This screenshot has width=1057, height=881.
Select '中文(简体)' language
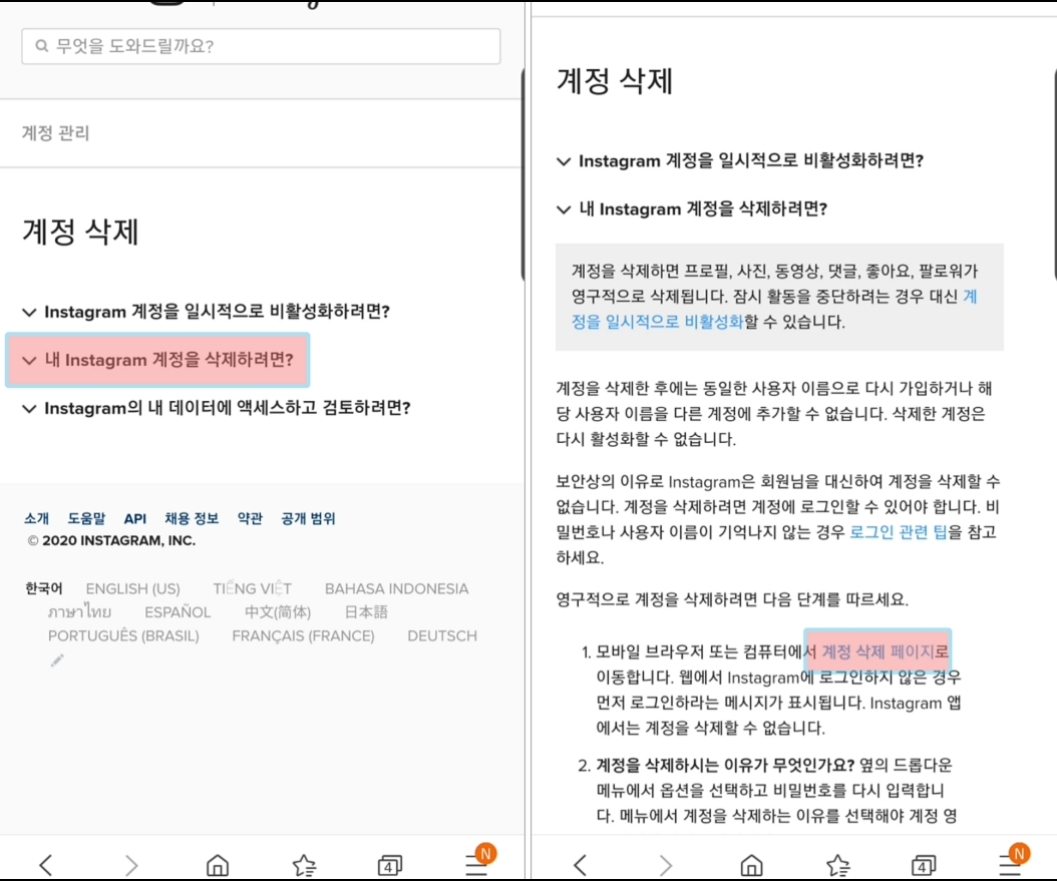pyautogui.click(x=277, y=612)
